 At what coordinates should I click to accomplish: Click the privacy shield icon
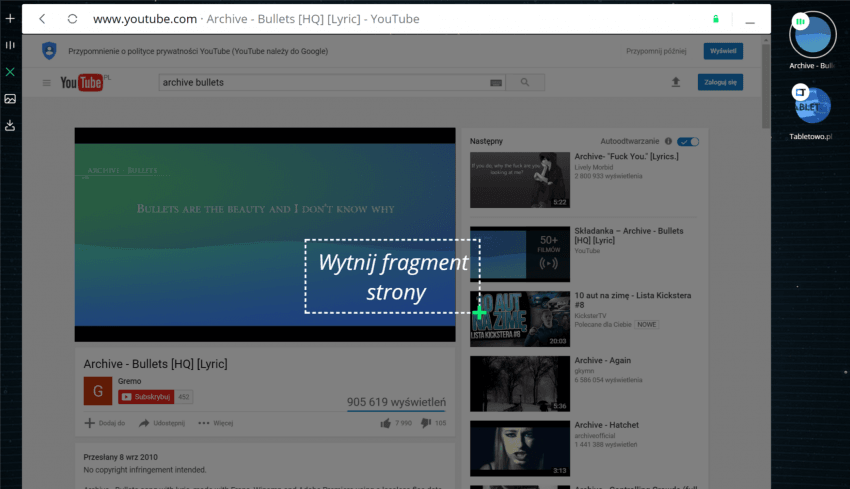point(49,51)
